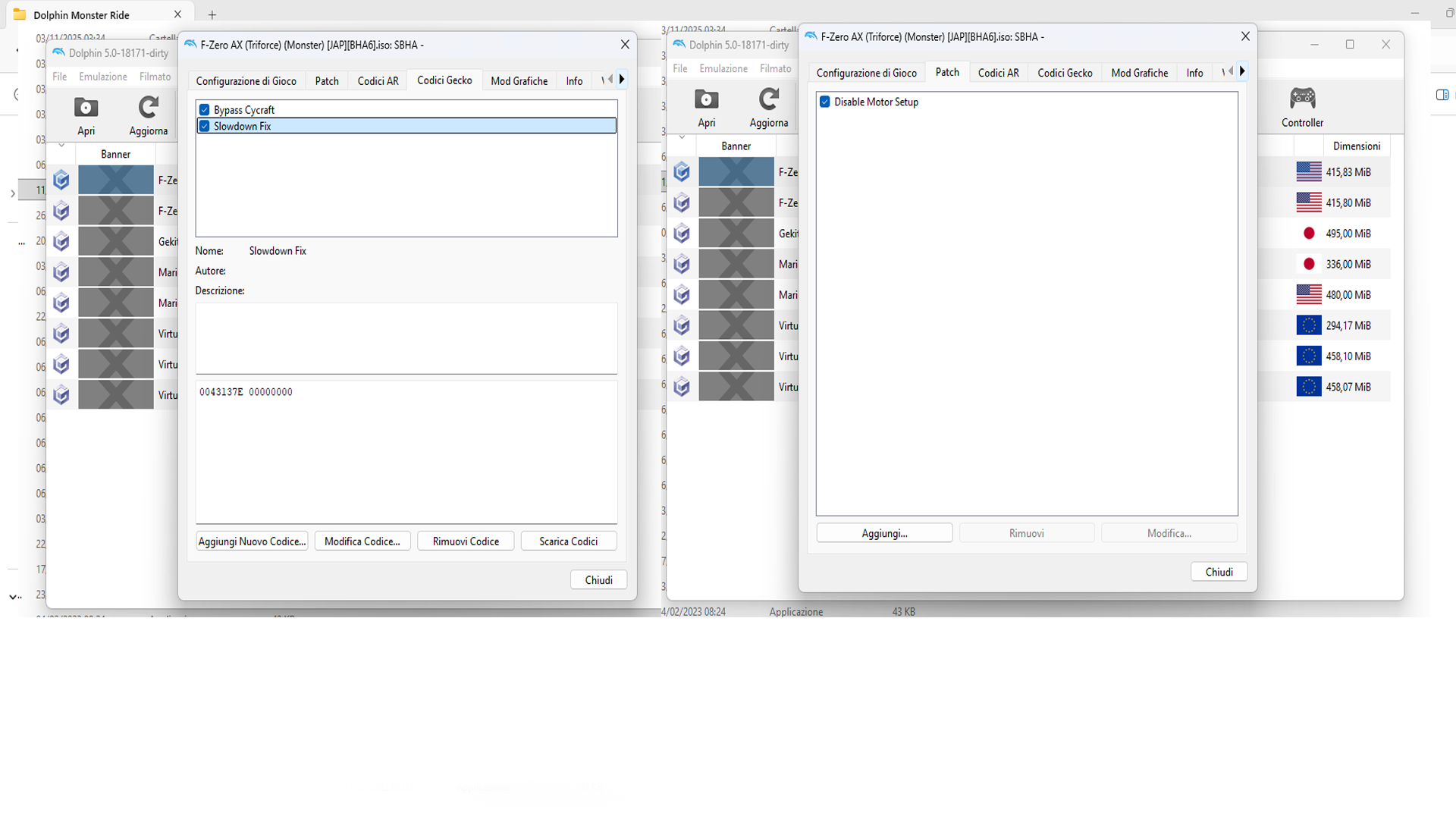Click Geki banner thumbnail behind Gecko dialog
Image resolution: width=1456 pixels, height=819 pixels.
coord(116,241)
